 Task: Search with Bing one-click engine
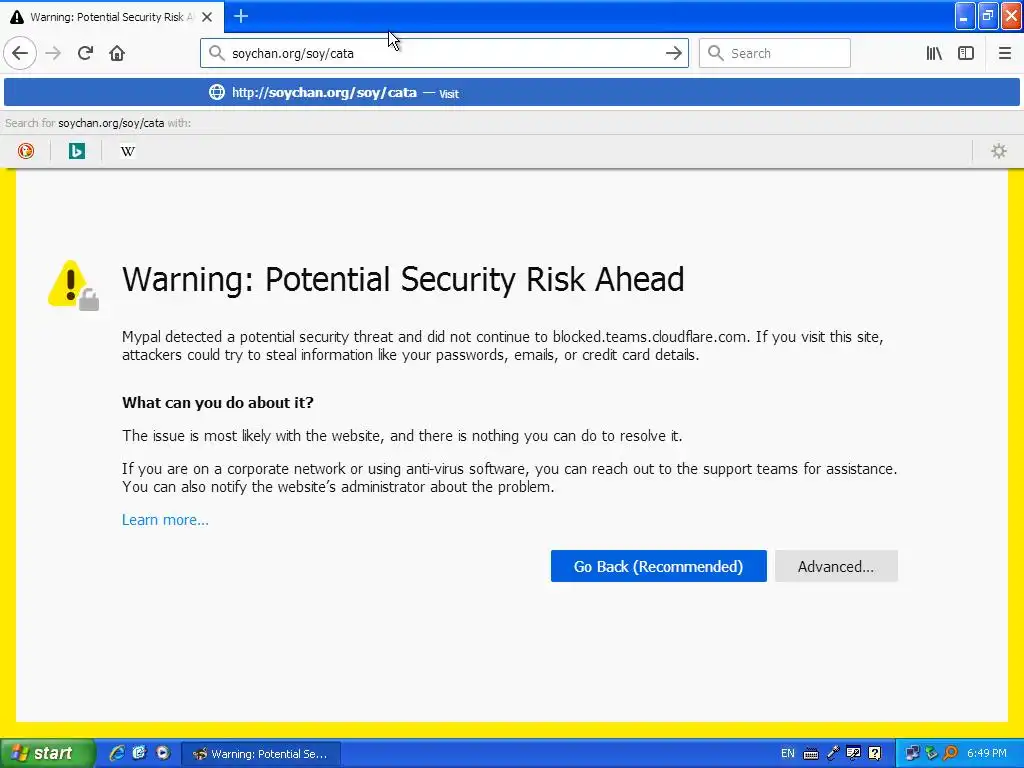77,151
